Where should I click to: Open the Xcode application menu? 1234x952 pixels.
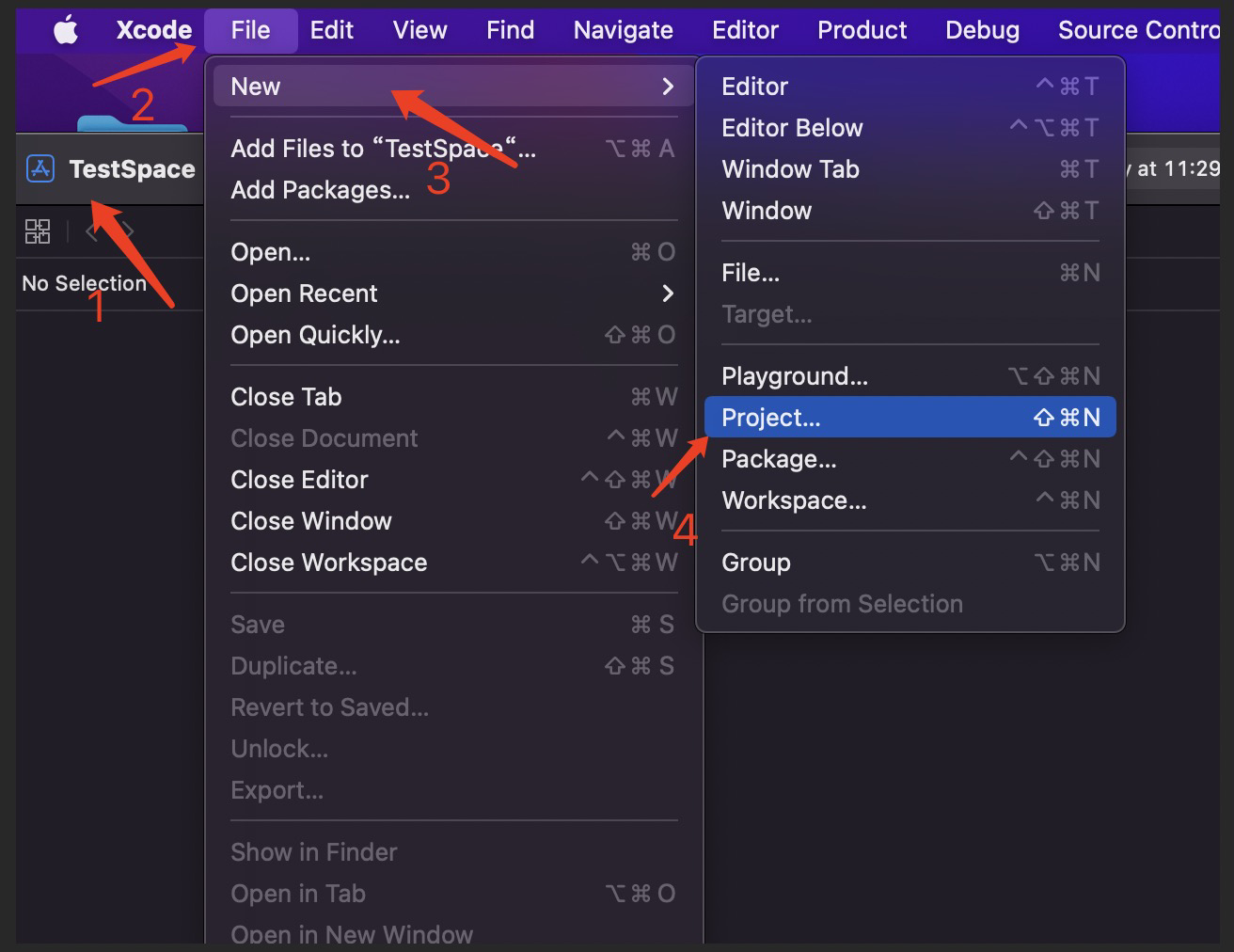click(153, 30)
